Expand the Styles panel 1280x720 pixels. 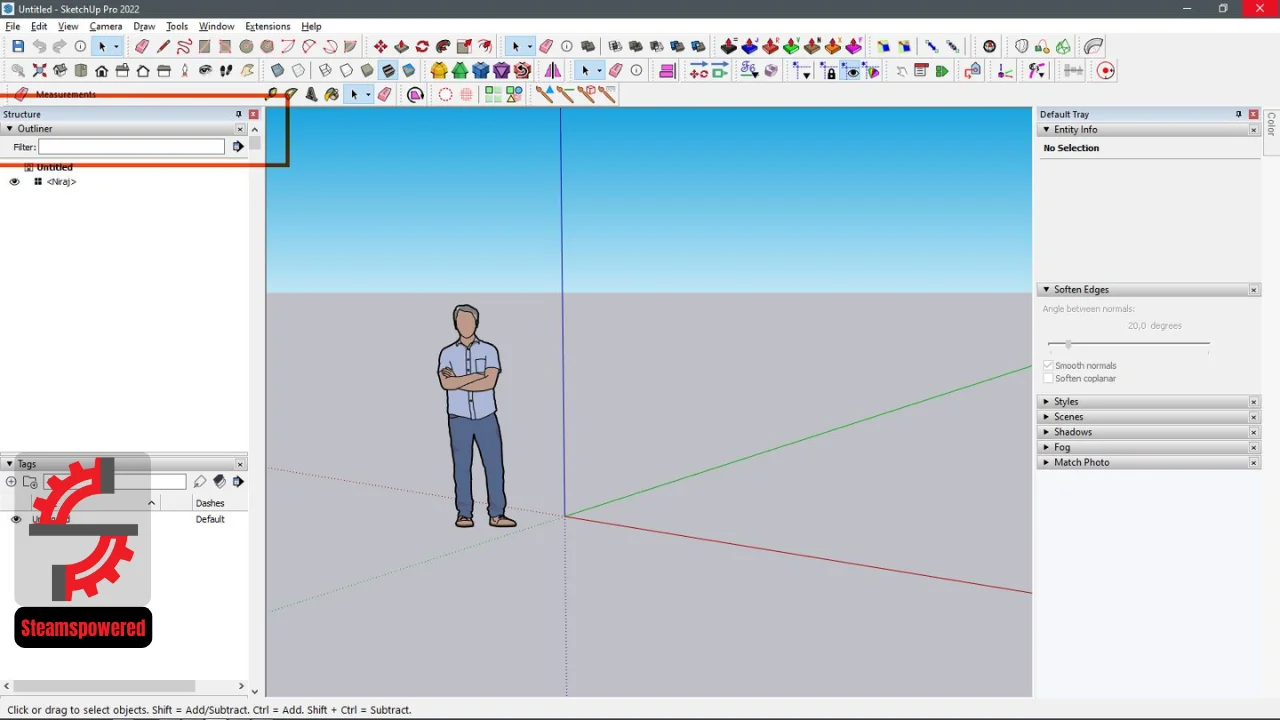tap(1046, 402)
